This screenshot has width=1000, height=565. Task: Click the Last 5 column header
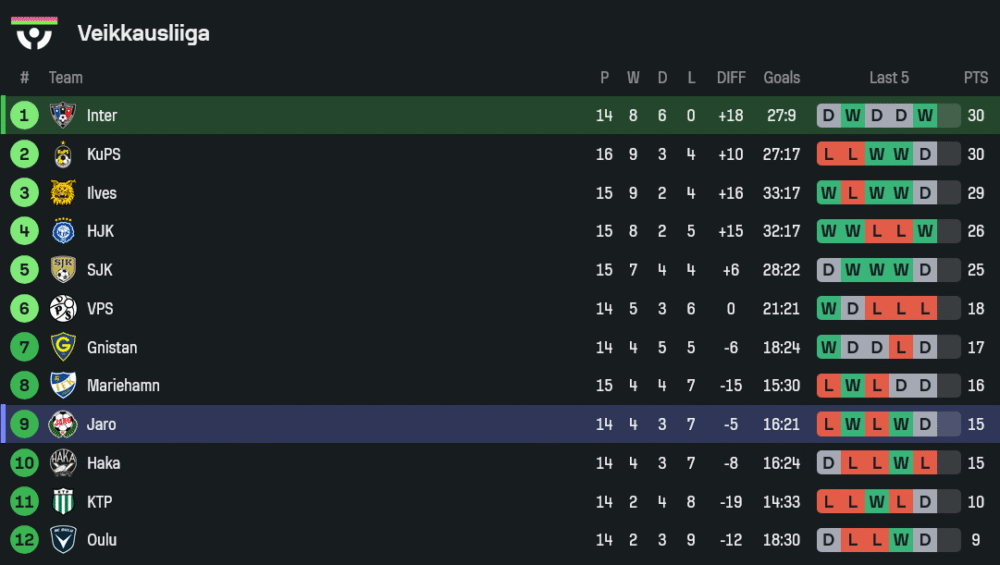889,78
